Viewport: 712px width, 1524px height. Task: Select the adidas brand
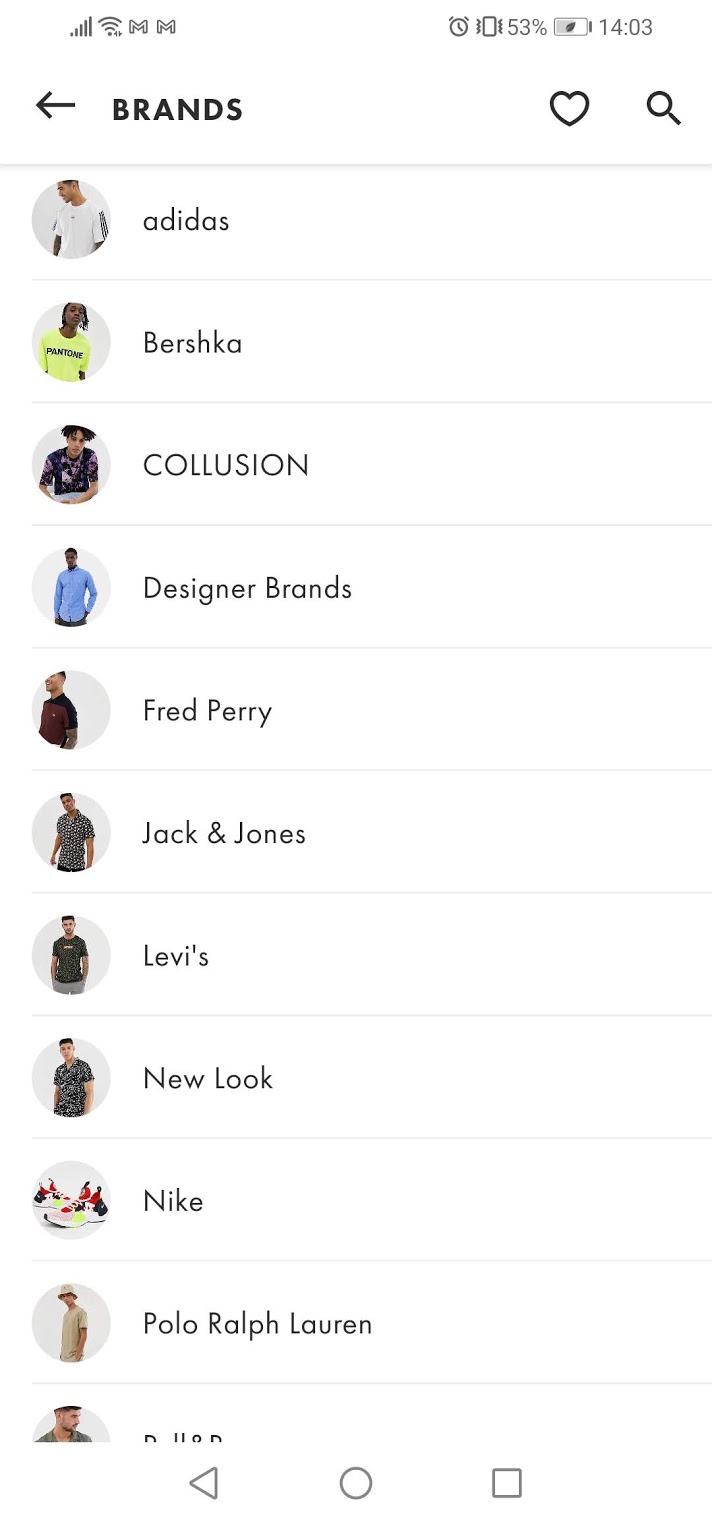point(186,220)
